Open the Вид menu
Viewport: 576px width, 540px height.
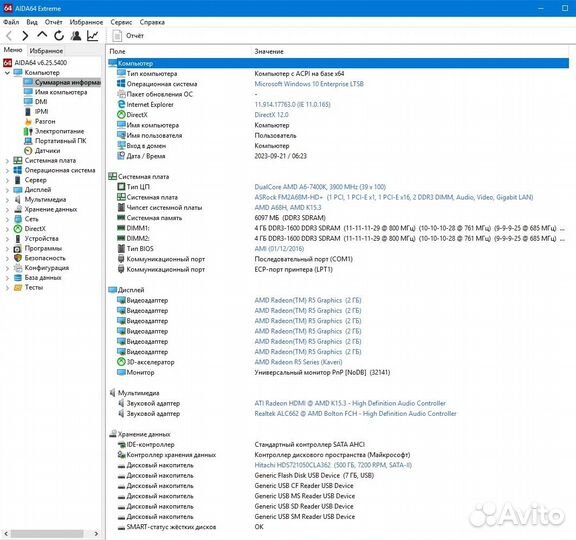[32, 22]
